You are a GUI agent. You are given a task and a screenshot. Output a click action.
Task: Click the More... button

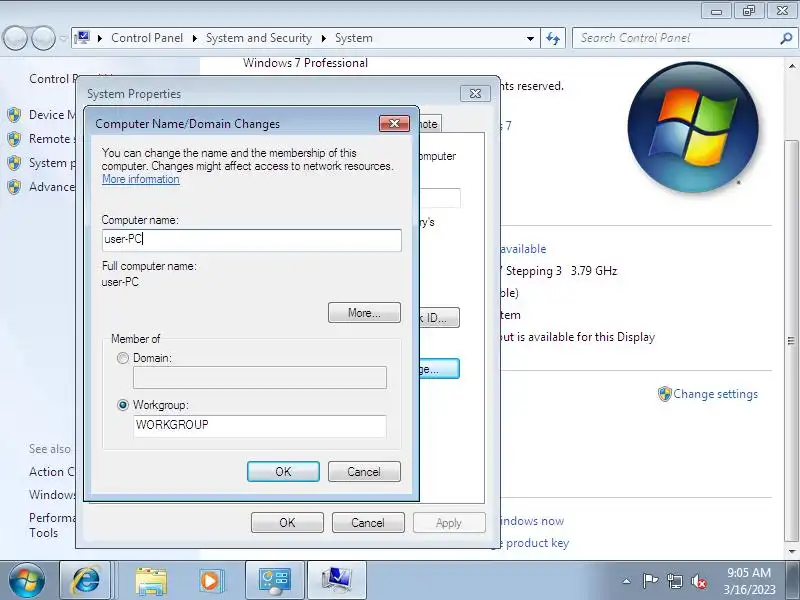[364, 313]
